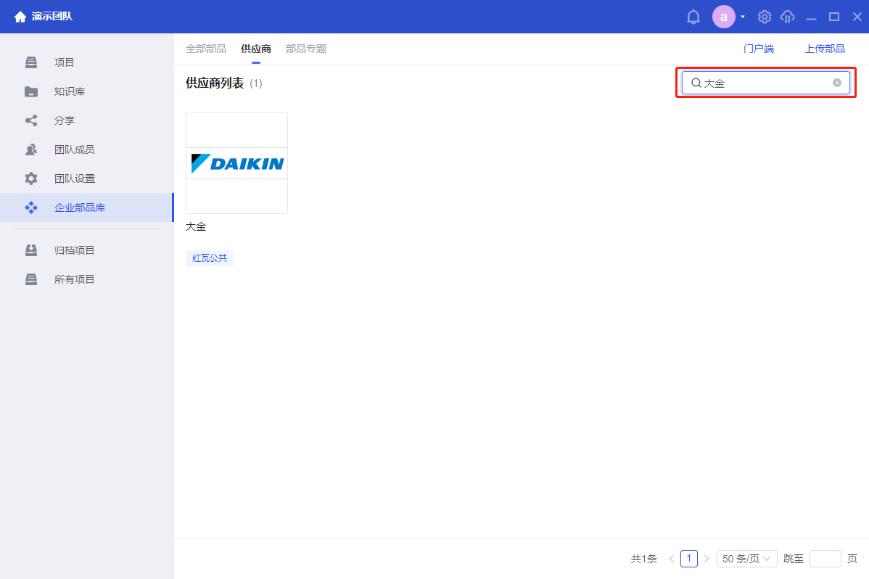The width and height of the screenshot is (869, 579).
Task: Click the 演示团队 team name
Action: [x=52, y=17]
